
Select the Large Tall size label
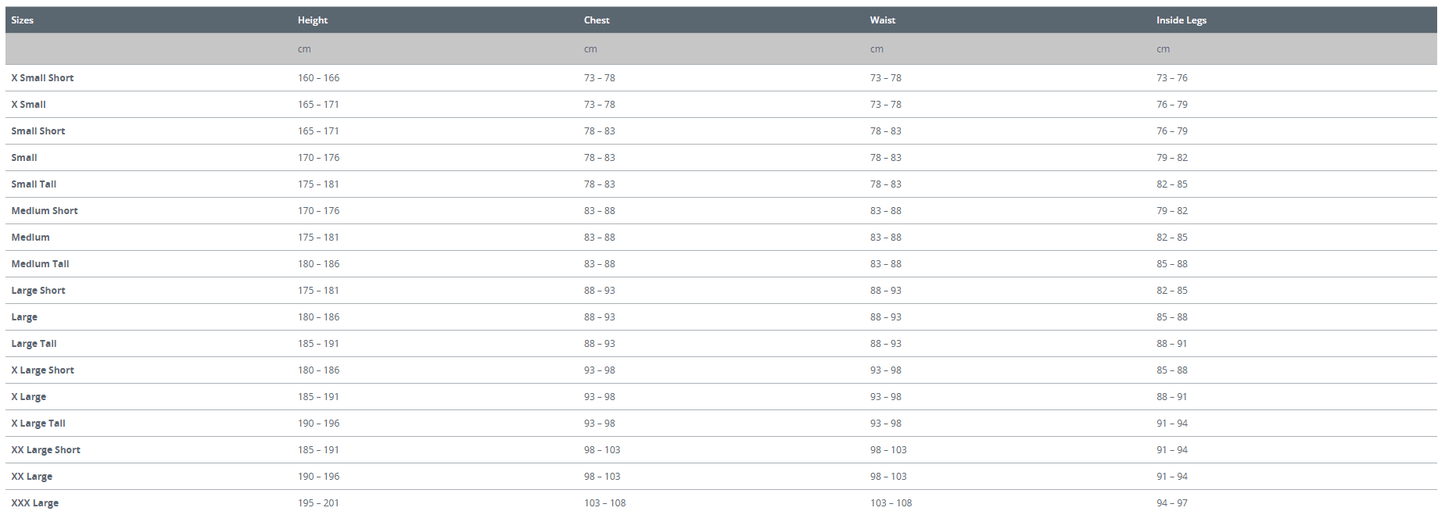(x=34, y=344)
